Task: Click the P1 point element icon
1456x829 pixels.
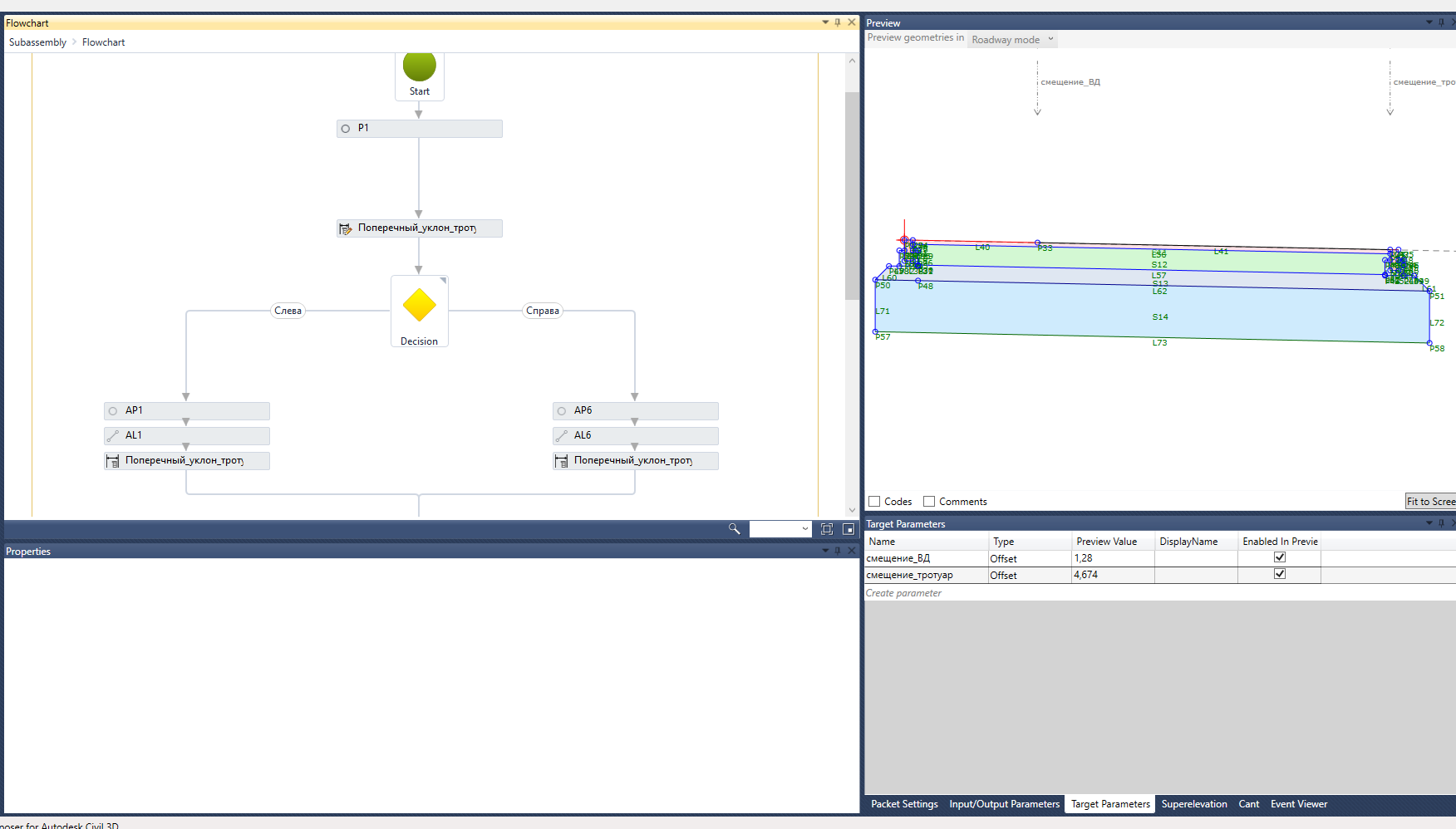Action: [x=346, y=129]
